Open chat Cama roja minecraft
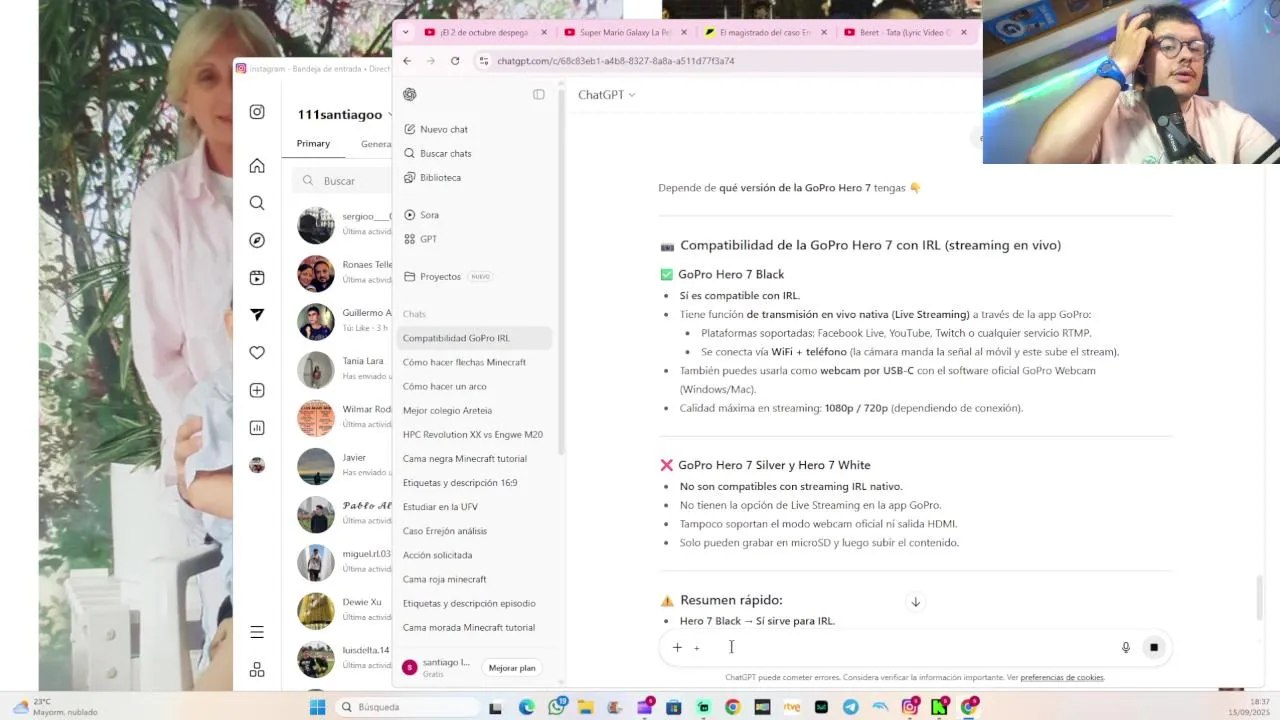Image resolution: width=1280 pixels, height=720 pixels. (x=475, y=579)
